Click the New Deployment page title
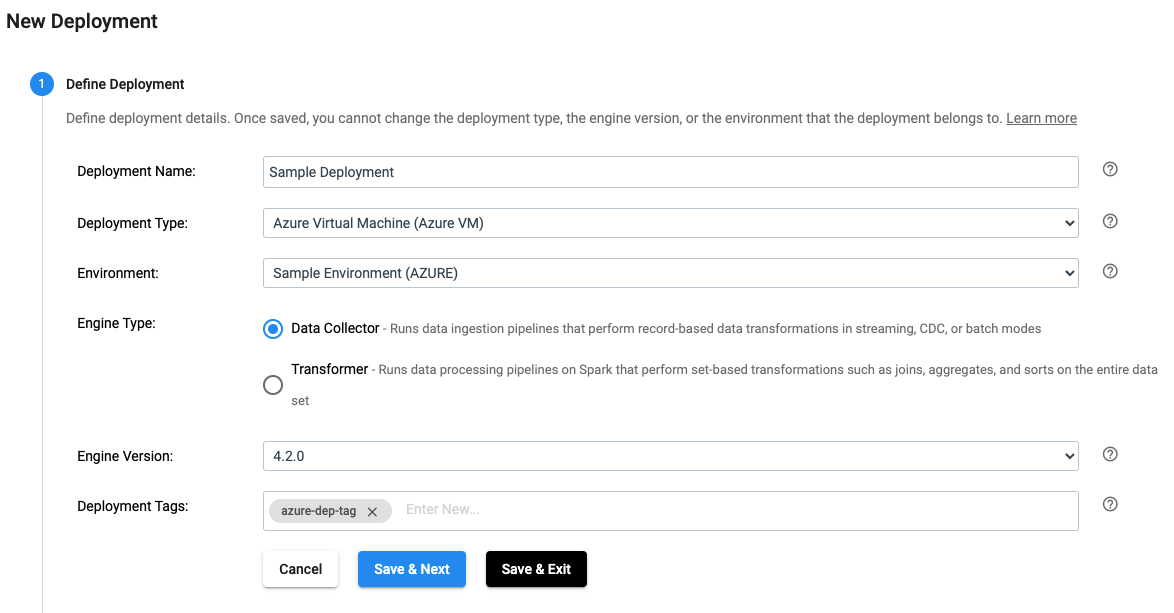Screen dimensions: 1174x613 (x=82, y=21)
